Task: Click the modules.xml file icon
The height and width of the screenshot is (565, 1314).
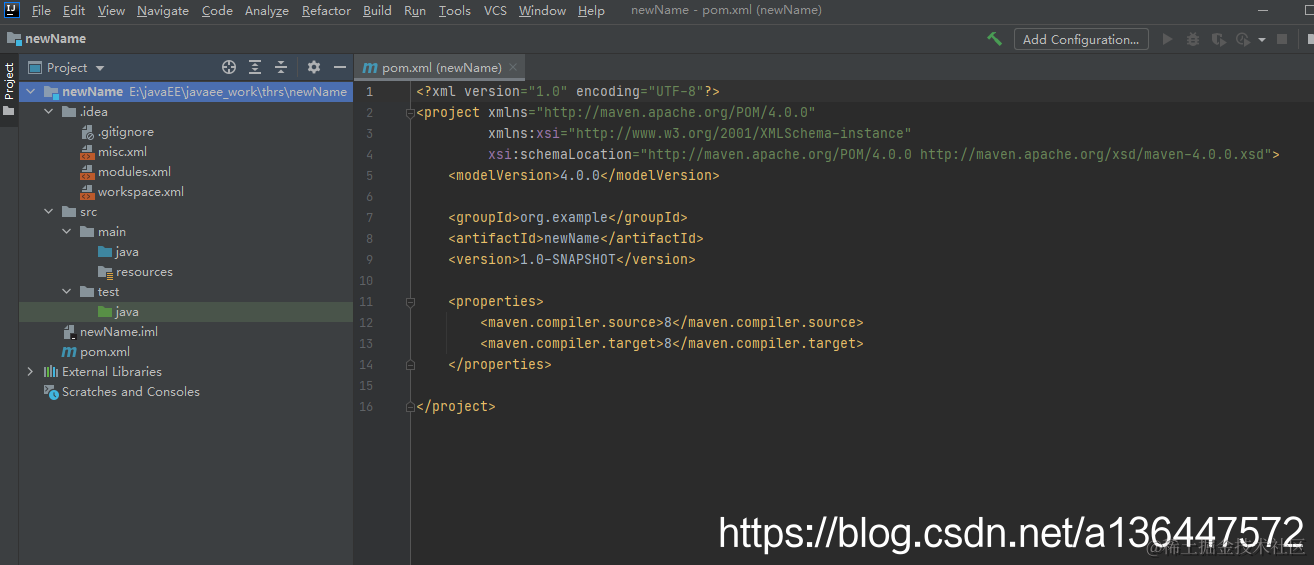Action: click(88, 172)
